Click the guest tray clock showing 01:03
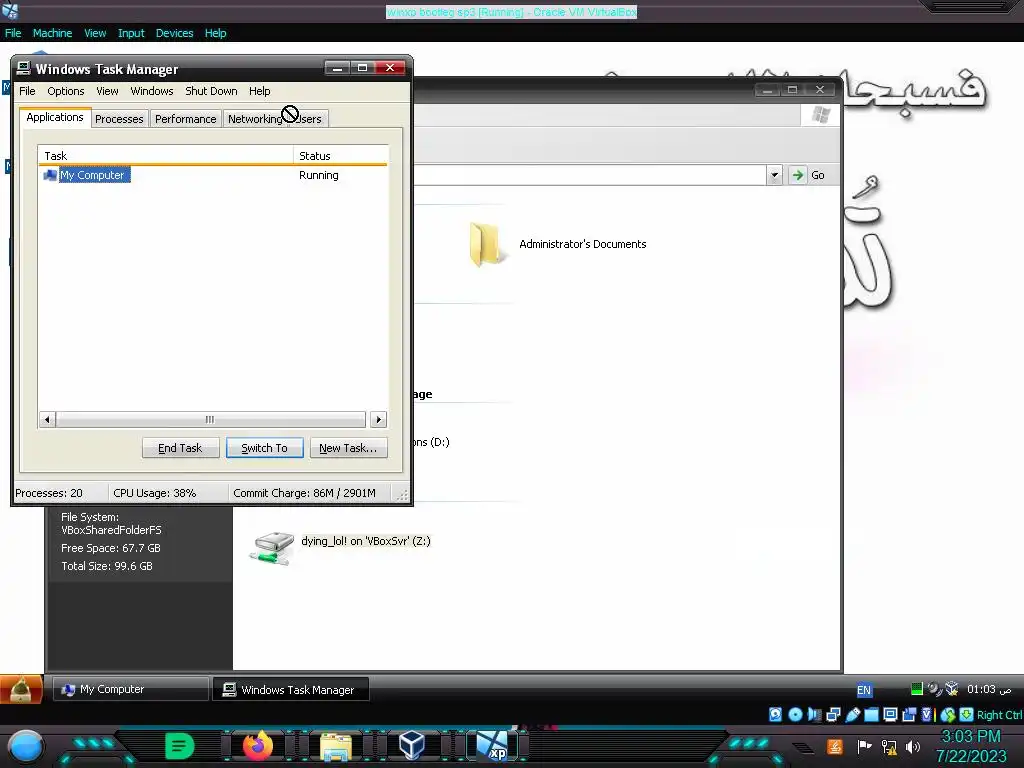Image resolution: width=1024 pixels, height=768 pixels. (989, 689)
